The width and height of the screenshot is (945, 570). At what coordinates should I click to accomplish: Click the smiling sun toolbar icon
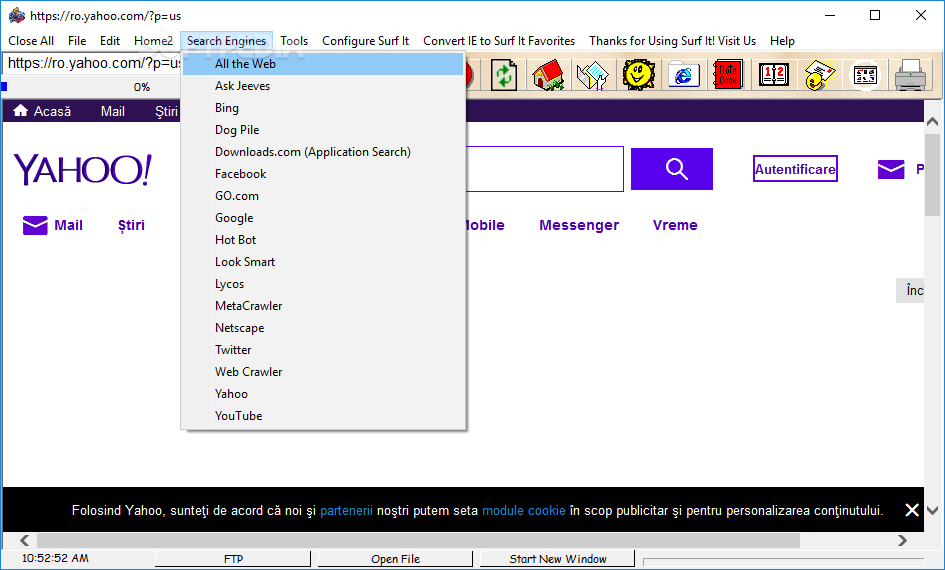[x=639, y=75]
